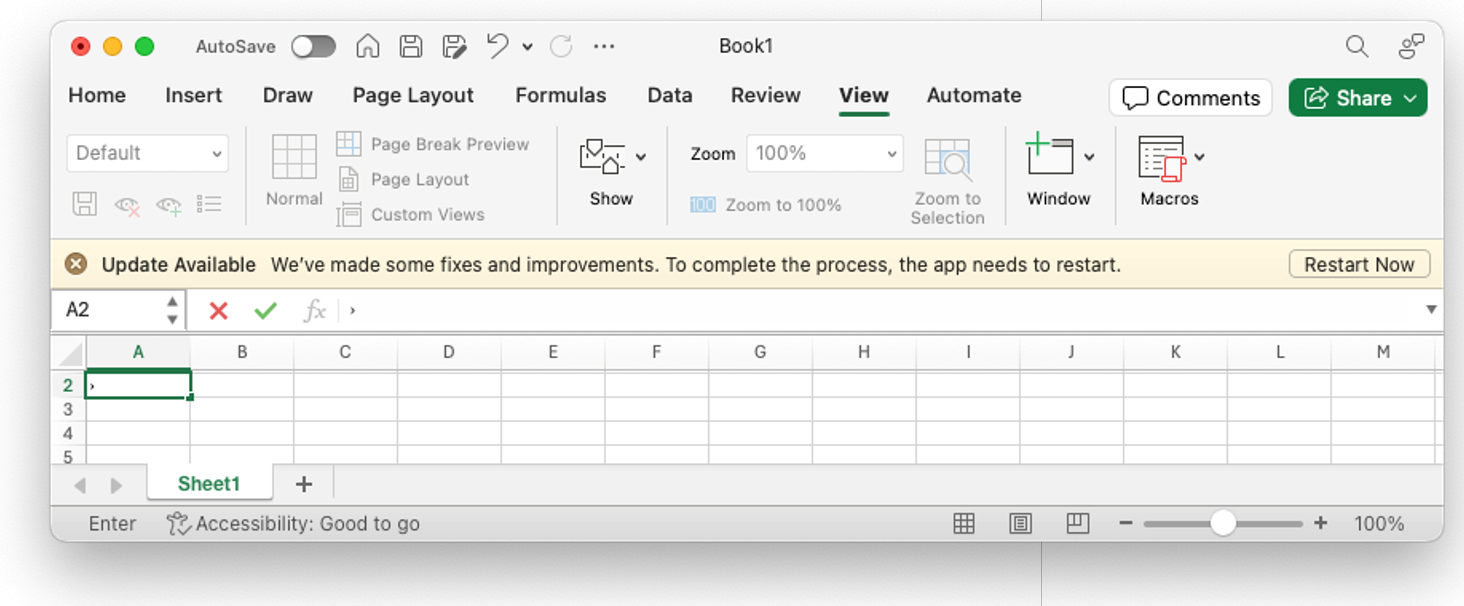
Task: Open the Insert Function dialog
Action: tap(314, 310)
